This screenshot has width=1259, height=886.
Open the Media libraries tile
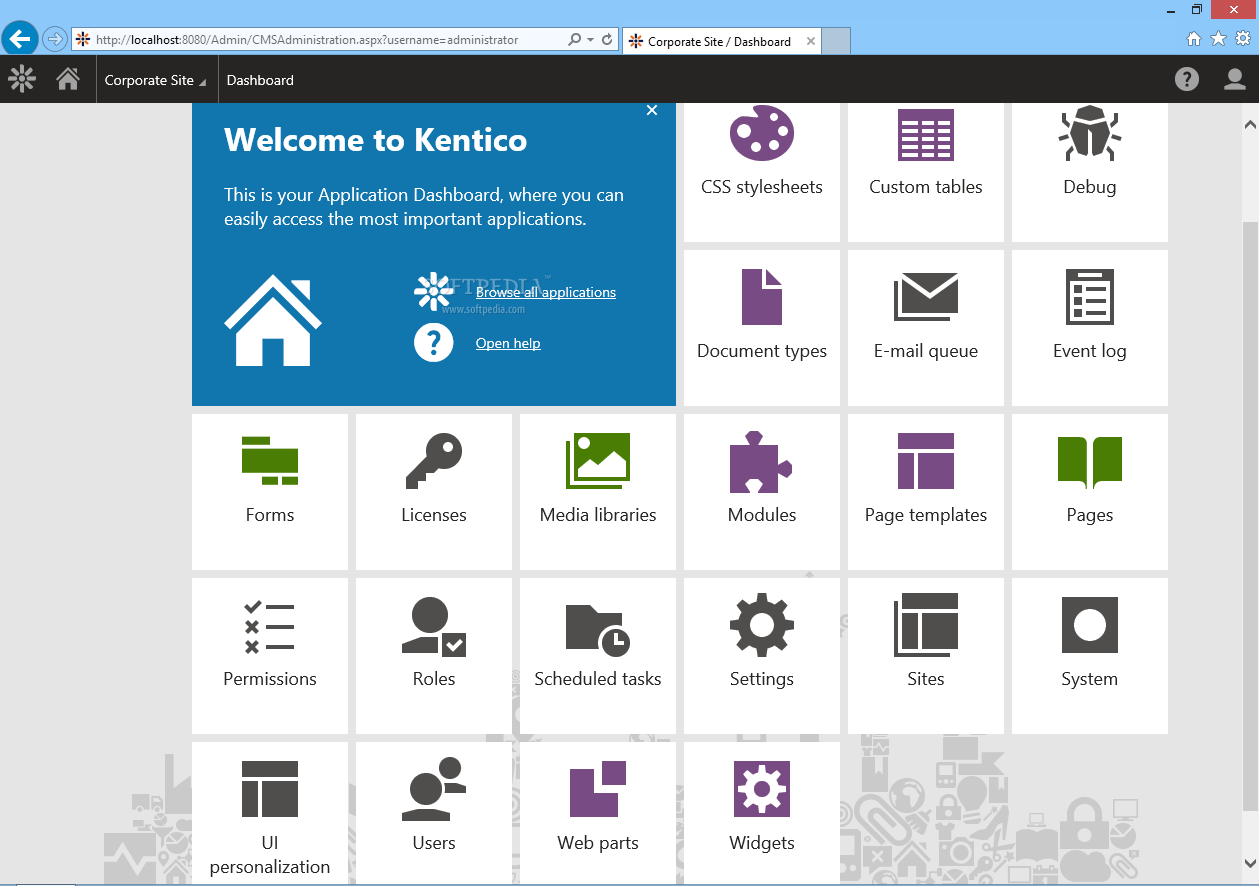tap(598, 492)
